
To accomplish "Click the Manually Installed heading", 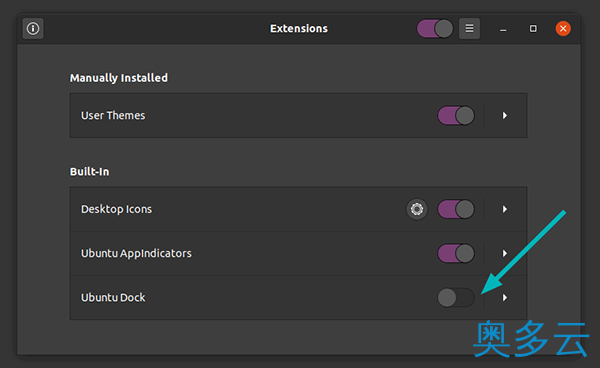I will coord(119,78).
